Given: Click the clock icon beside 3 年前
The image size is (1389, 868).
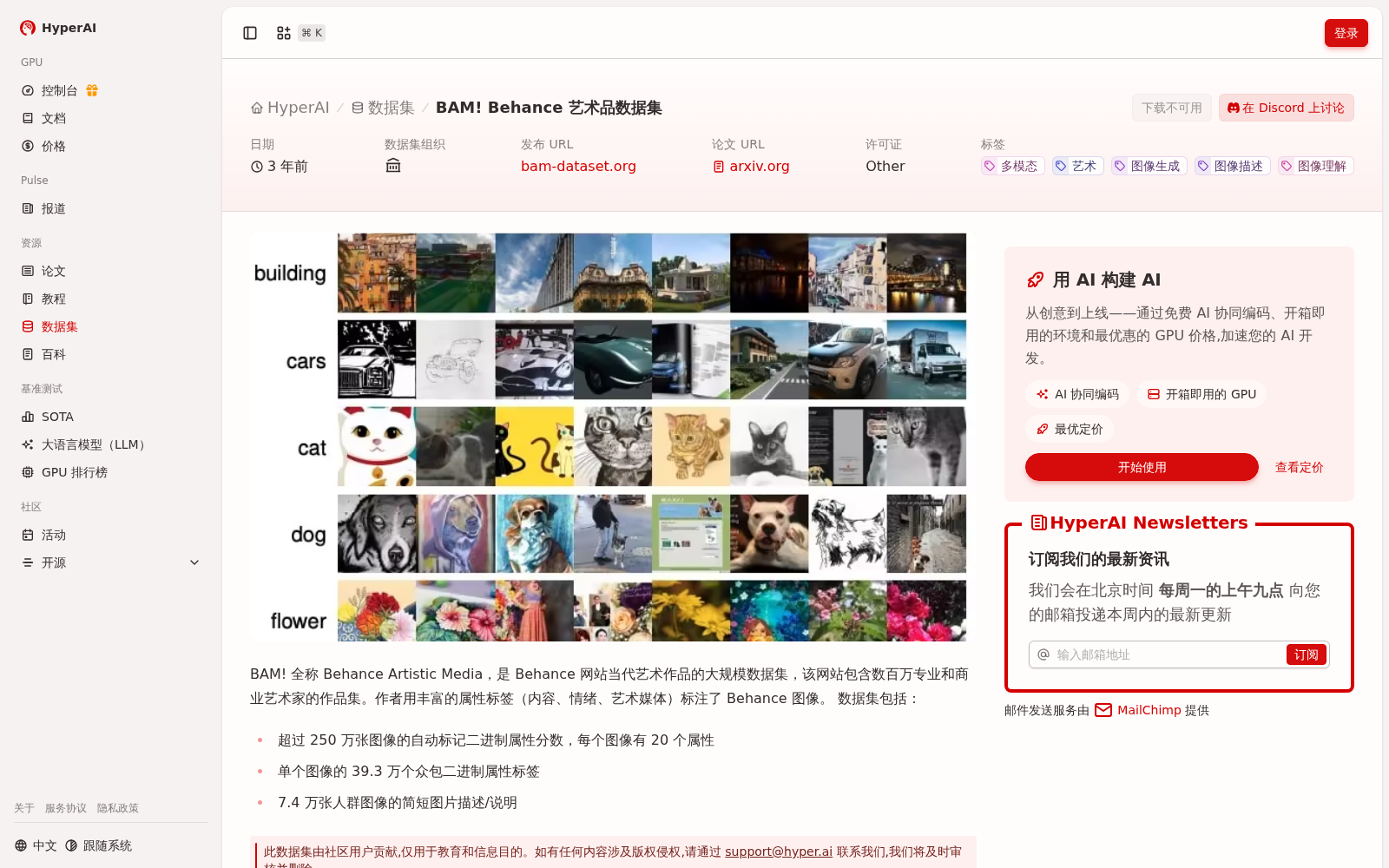Looking at the screenshot, I should 257,167.
